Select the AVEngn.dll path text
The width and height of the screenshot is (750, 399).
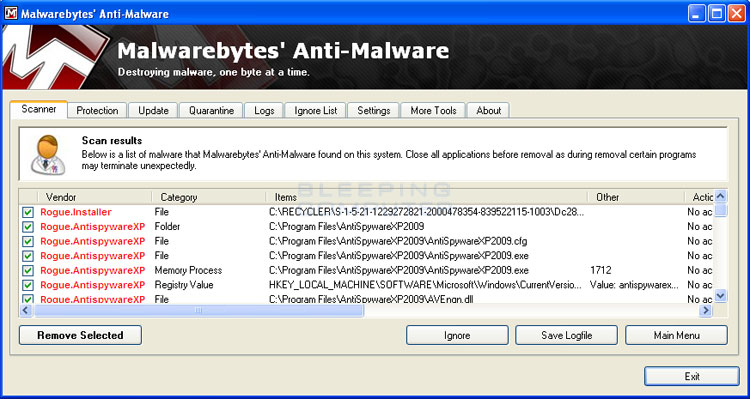pyautogui.click(x=371, y=299)
